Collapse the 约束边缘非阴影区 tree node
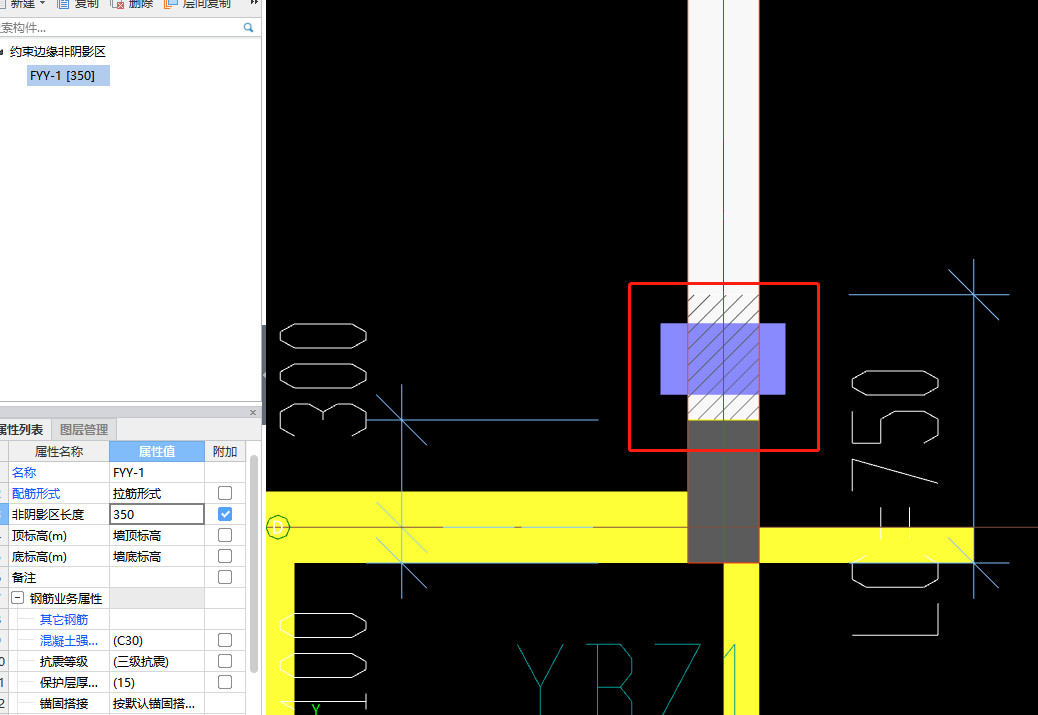Image resolution: width=1038 pixels, height=715 pixels. click(x=2, y=52)
